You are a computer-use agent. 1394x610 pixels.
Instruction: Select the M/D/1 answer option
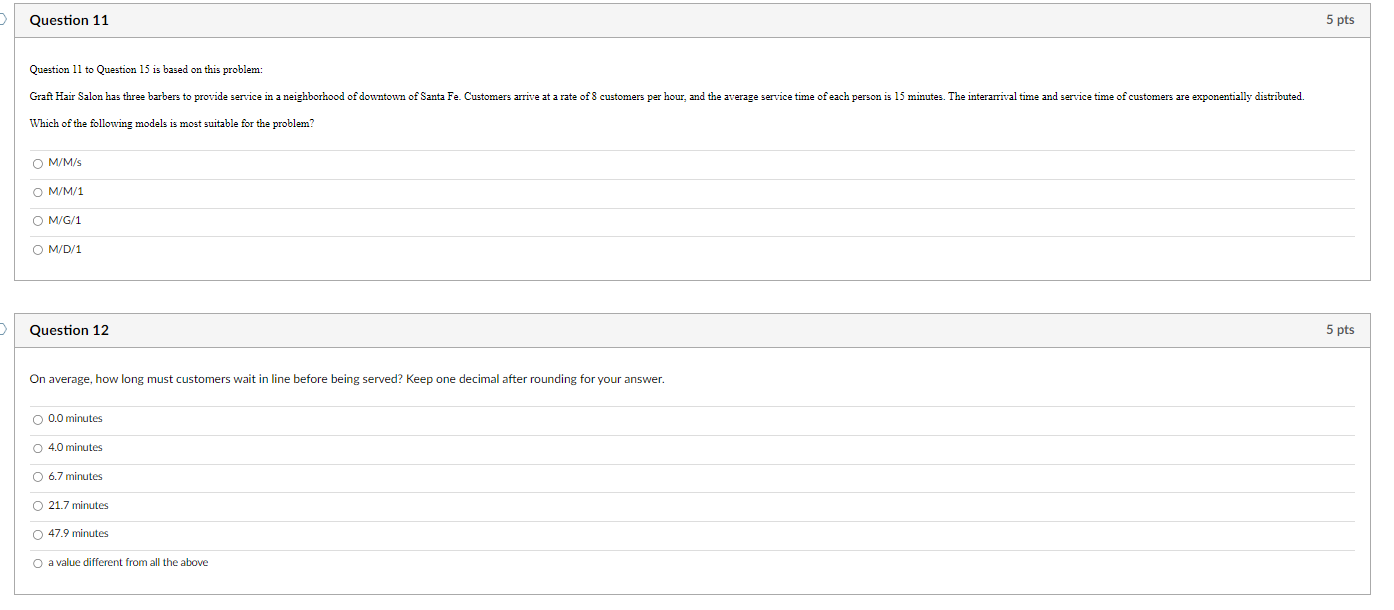[x=38, y=249]
